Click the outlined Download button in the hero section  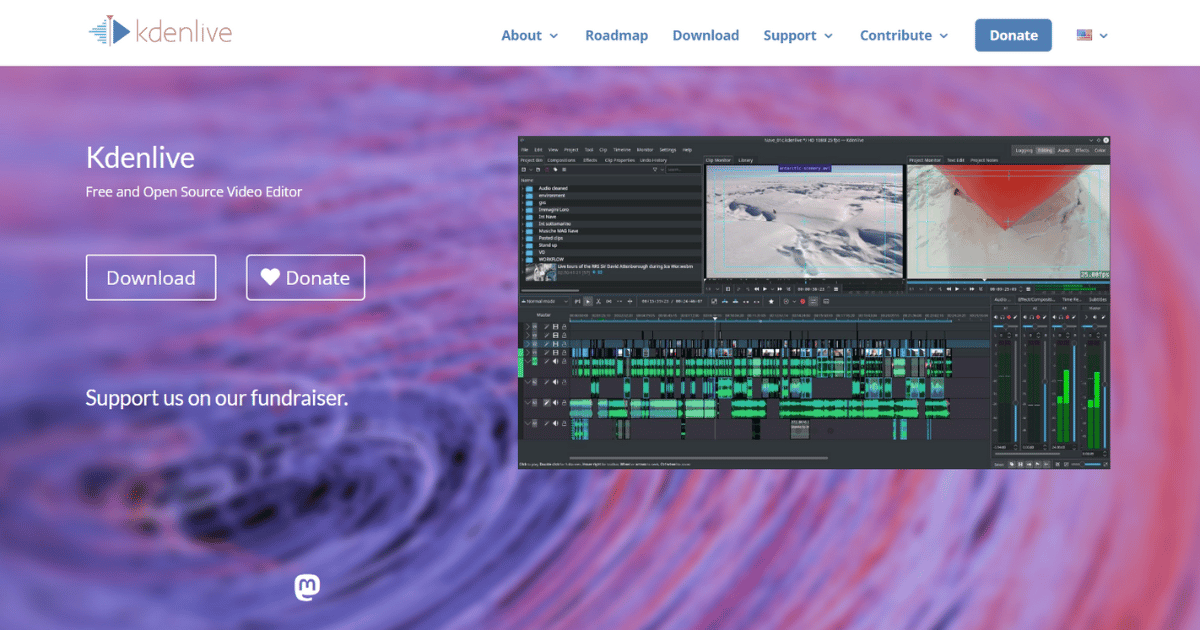tap(151, 278)
